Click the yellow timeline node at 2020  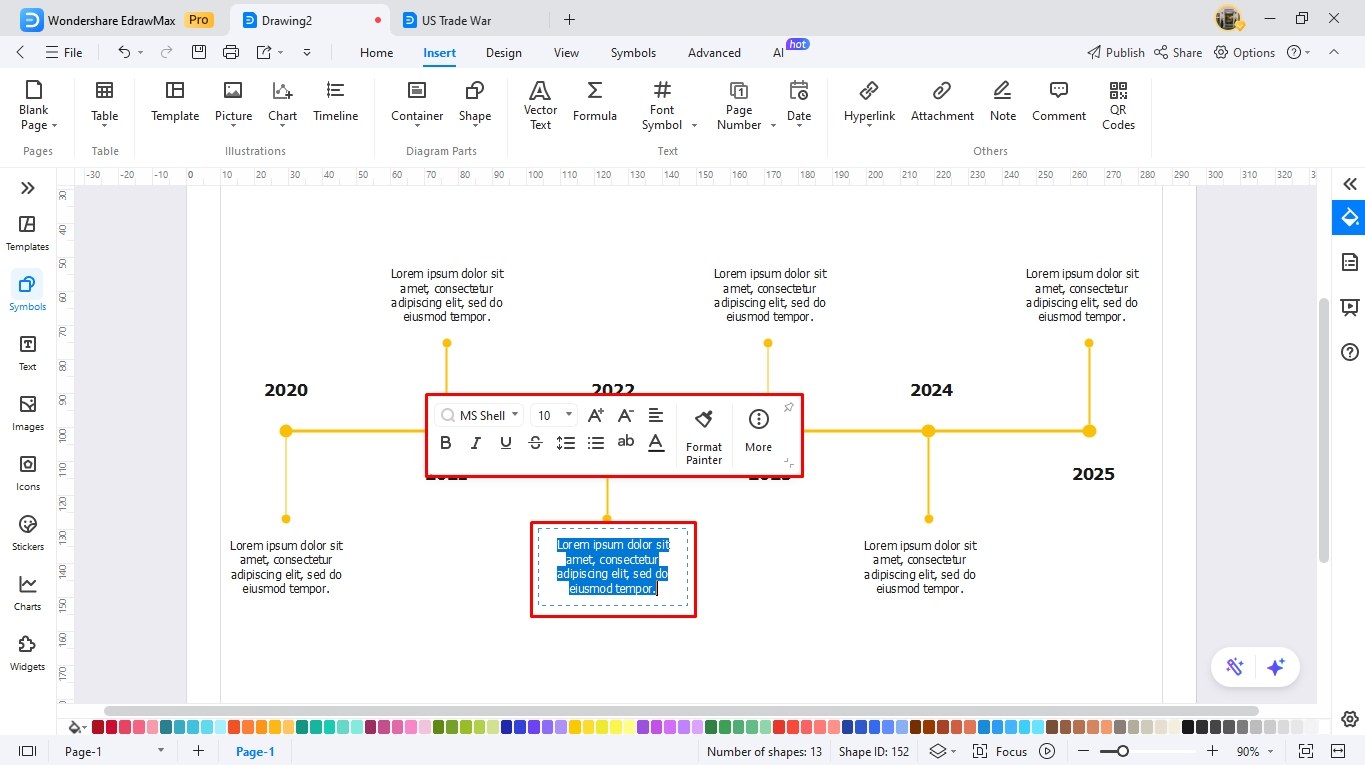pos(286,431)
